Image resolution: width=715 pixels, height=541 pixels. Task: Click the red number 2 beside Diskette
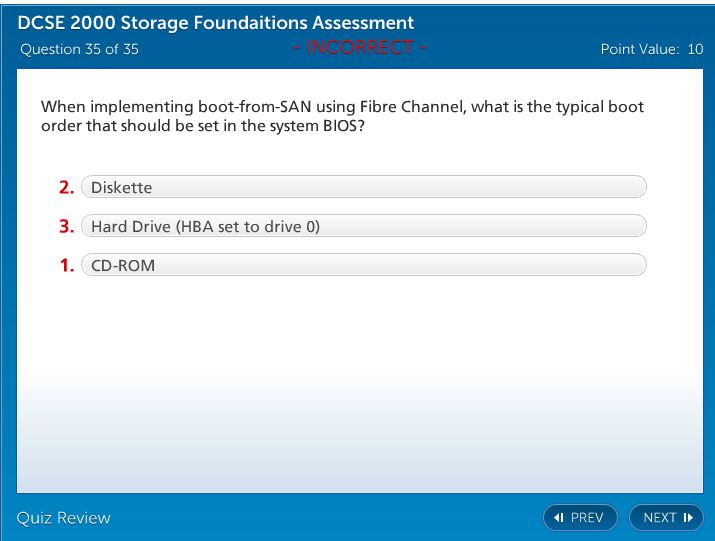click(x=66, y=187)
